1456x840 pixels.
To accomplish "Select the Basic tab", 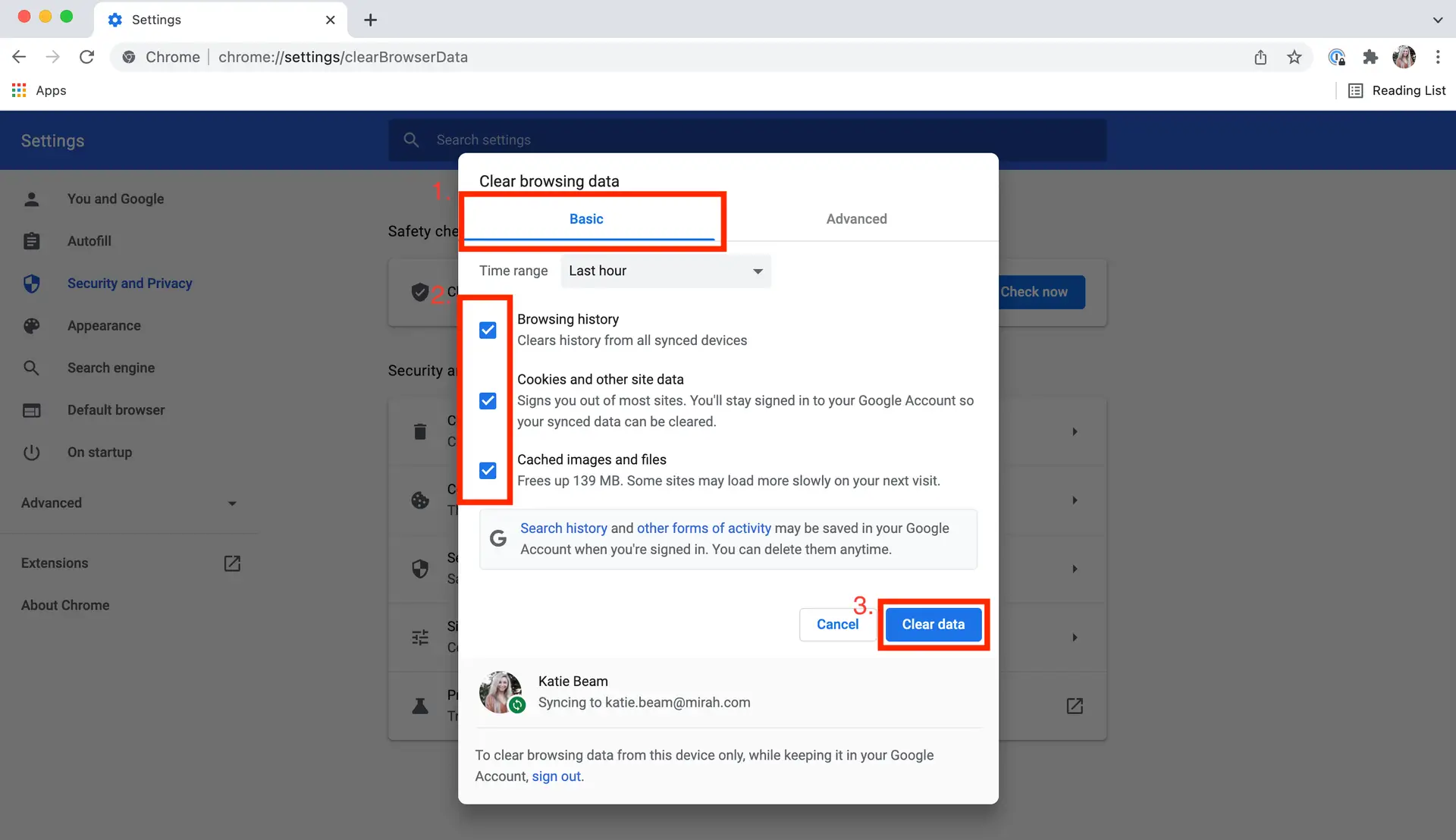I will (585, 219).
